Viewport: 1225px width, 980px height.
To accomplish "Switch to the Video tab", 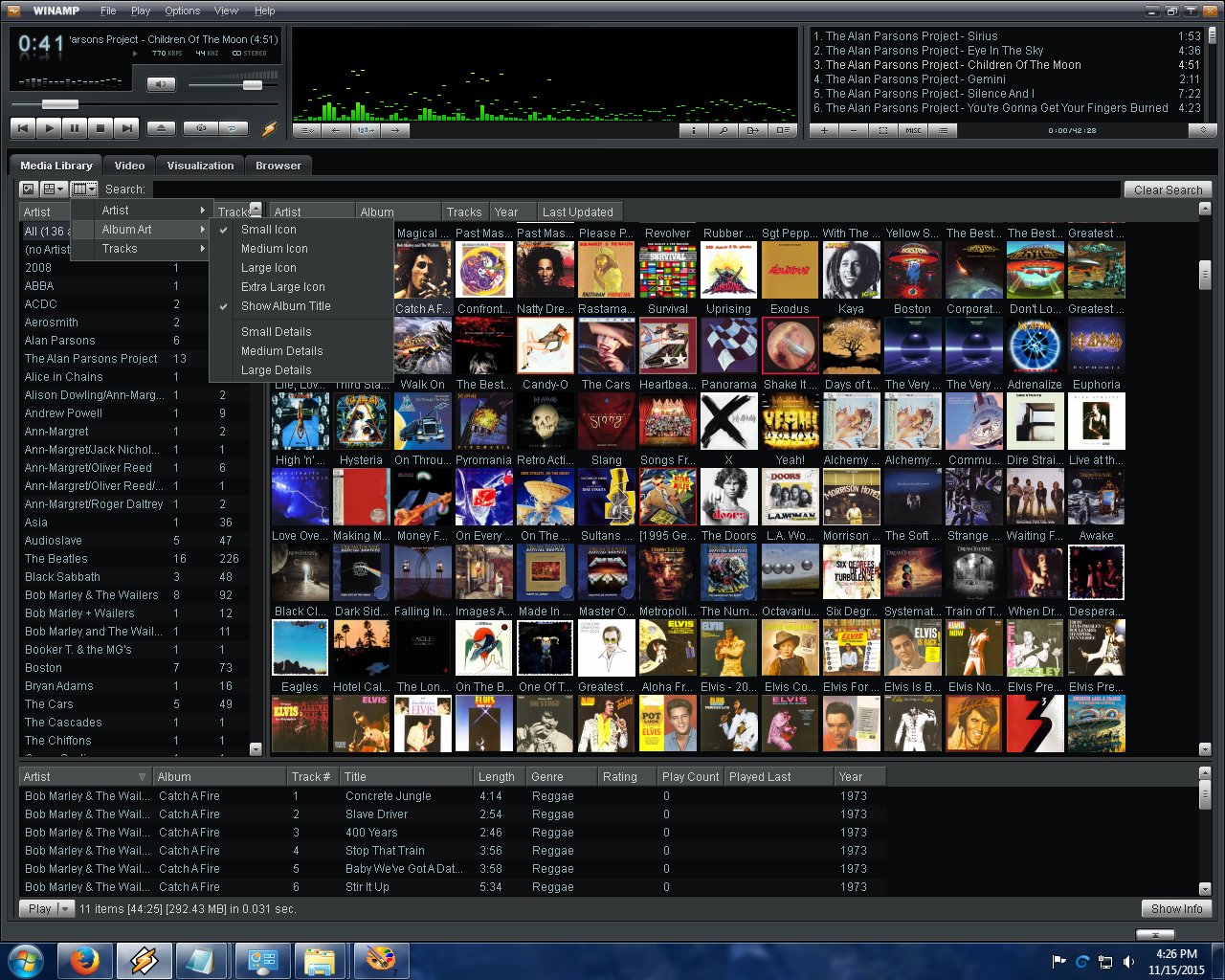I will pos(129,166).
